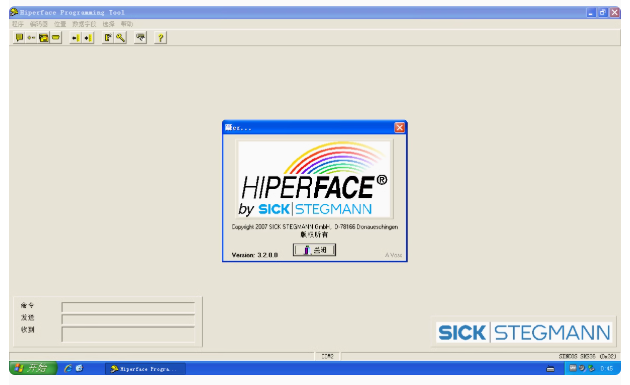The height and width of the screenshot is (385, 630).
Task: Click the yellow save-disk toolbar icon
Action: click(43, 38)
